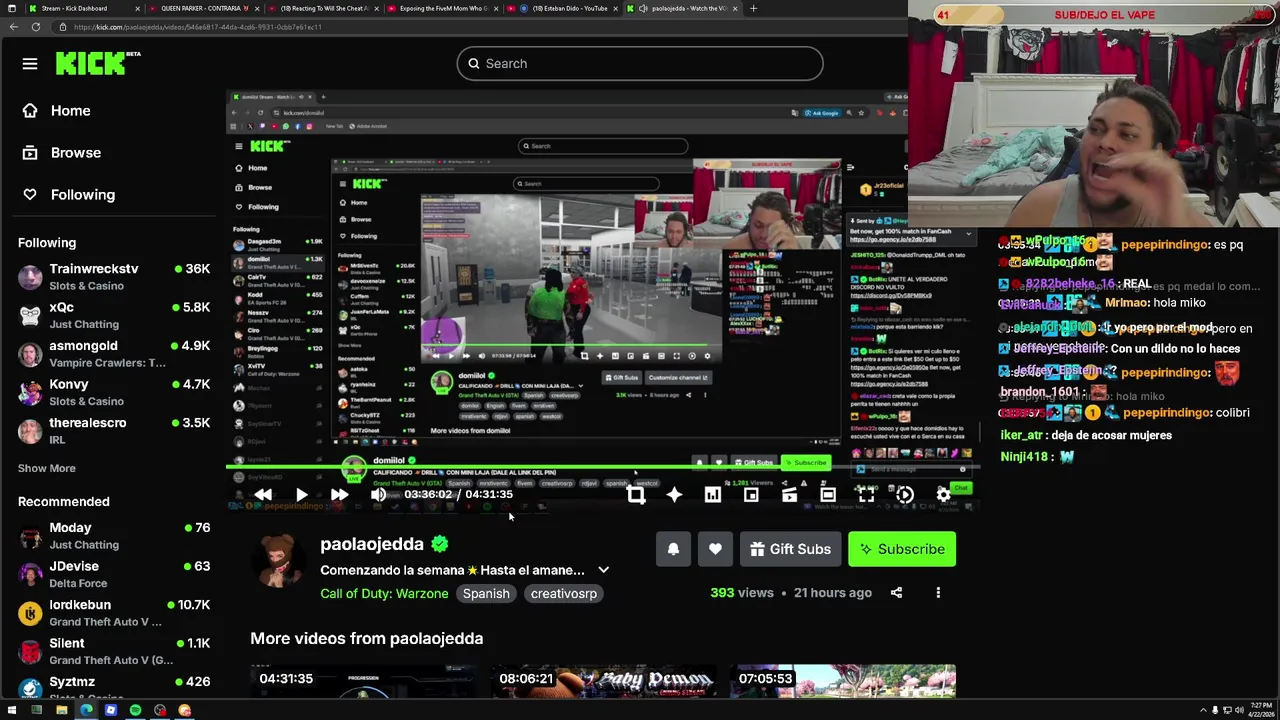The width and height of the screenshot is (1280, 720).
Task: Click paolaojedda's avatar picture
Action: [x=280, y=560]
